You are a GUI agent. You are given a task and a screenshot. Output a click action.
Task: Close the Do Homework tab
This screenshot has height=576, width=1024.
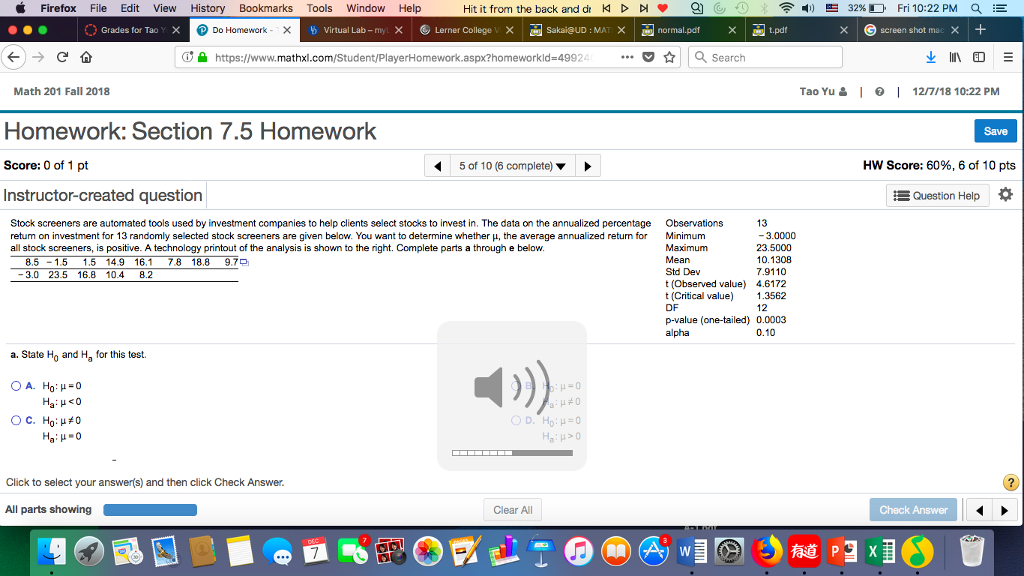click(287, 30)
